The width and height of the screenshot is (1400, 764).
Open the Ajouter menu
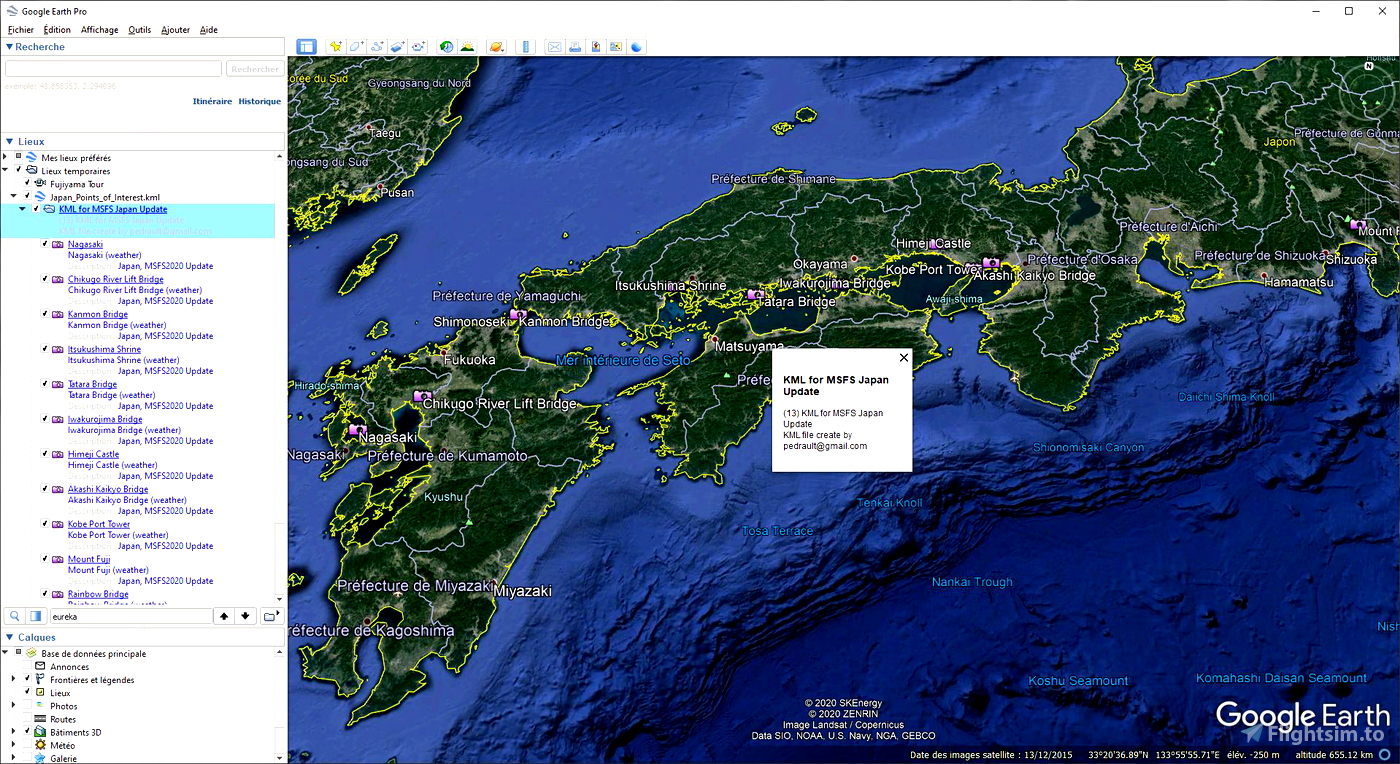pyautogui.click(x=175, y=30)
